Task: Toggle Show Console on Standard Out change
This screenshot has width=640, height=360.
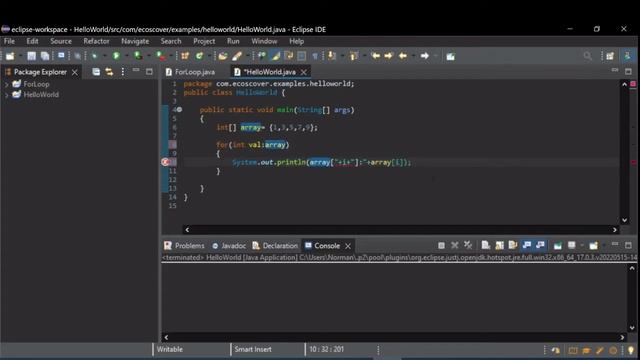Action: coord(527,245)
